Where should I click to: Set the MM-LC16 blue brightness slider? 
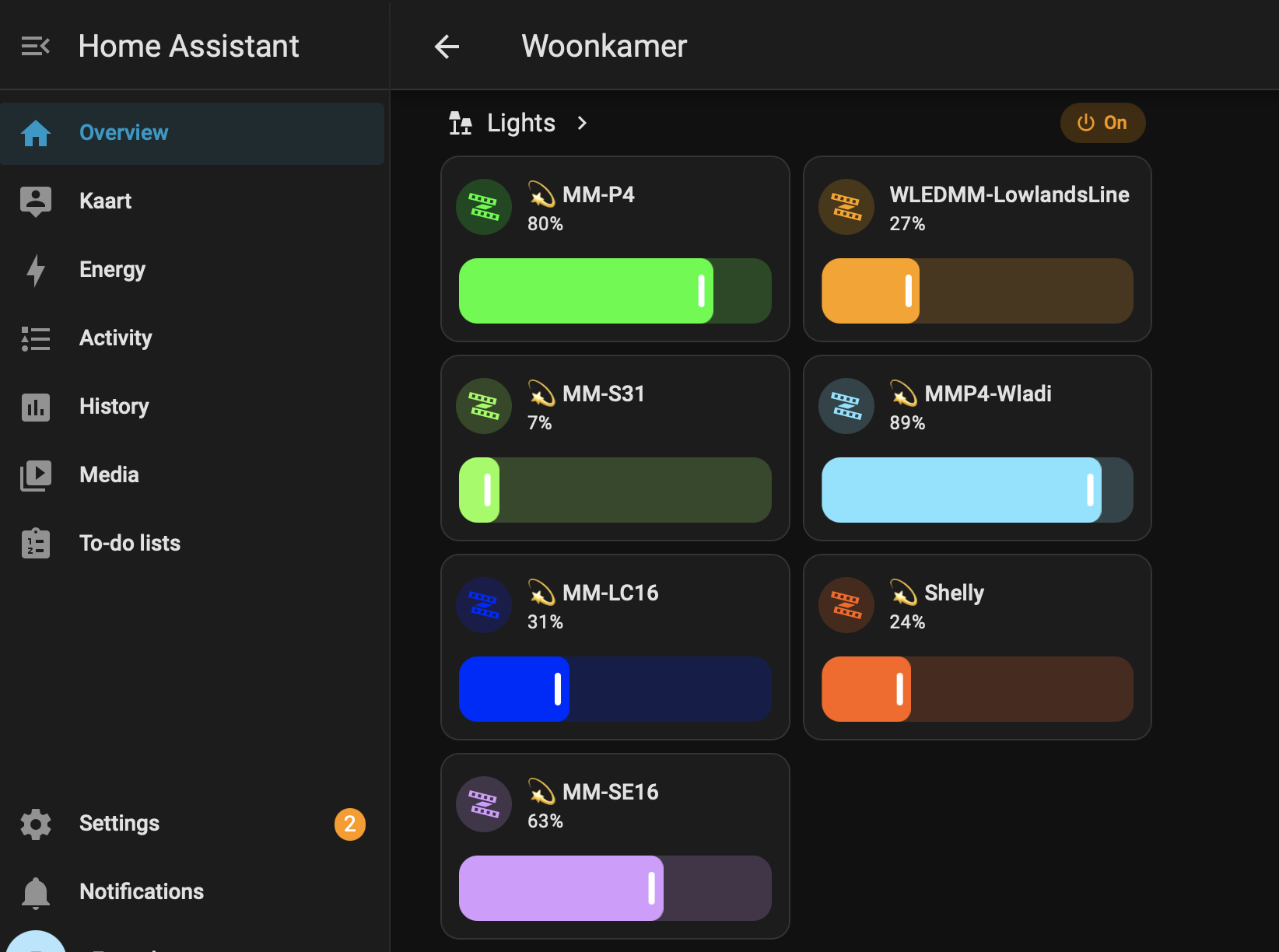(615, 689)
